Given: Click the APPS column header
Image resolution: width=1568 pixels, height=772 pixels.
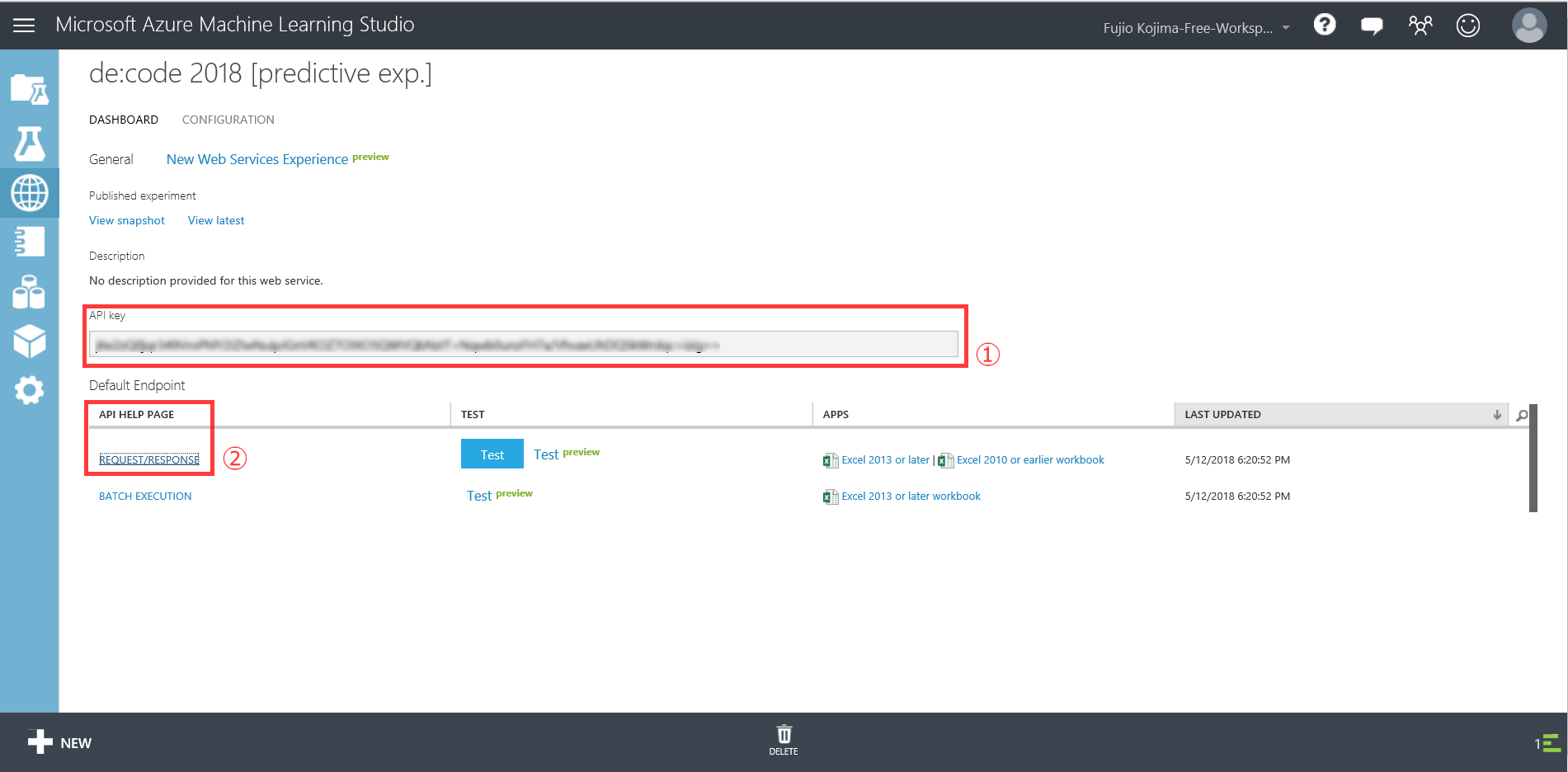Looking at the screenshot, I should 836,414.
